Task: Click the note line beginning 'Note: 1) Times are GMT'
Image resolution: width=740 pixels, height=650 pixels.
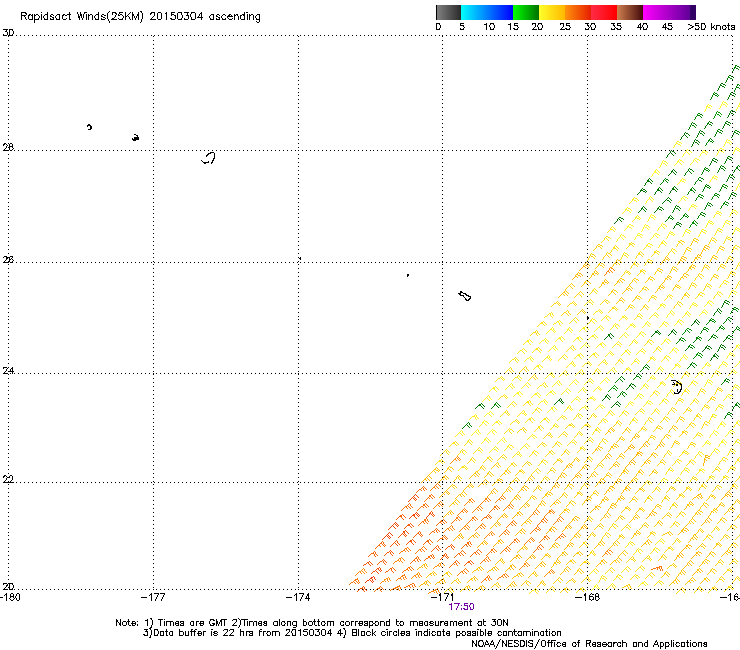Action: click(x=311, y=623)
